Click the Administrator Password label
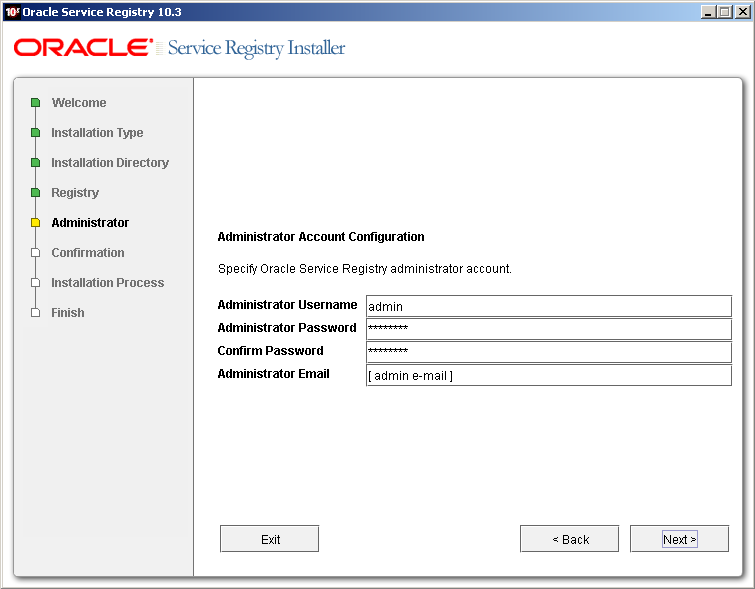This screenshot has height=589, width=755. pos(286,328)
